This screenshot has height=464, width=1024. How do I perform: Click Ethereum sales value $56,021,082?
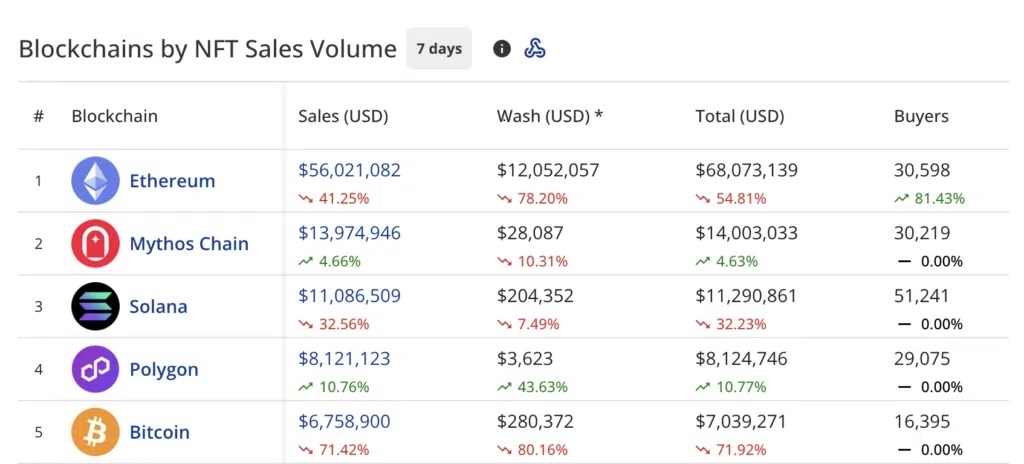pos(349,171)
